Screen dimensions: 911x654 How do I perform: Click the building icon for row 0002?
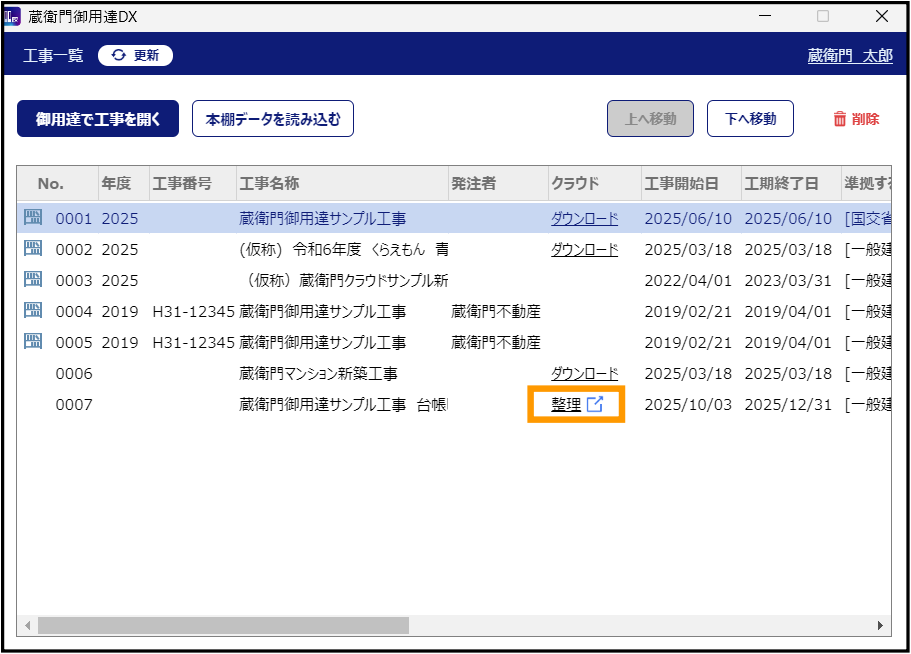click(x=33, y=249)
